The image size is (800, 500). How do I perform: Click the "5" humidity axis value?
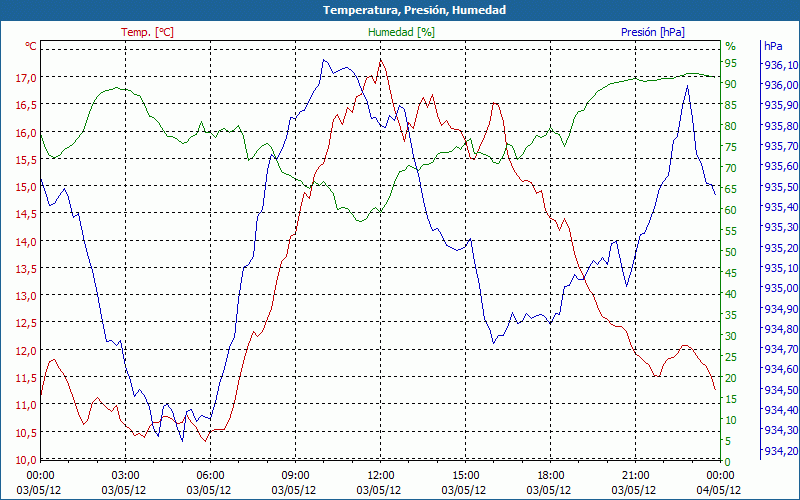pos(728,441)
